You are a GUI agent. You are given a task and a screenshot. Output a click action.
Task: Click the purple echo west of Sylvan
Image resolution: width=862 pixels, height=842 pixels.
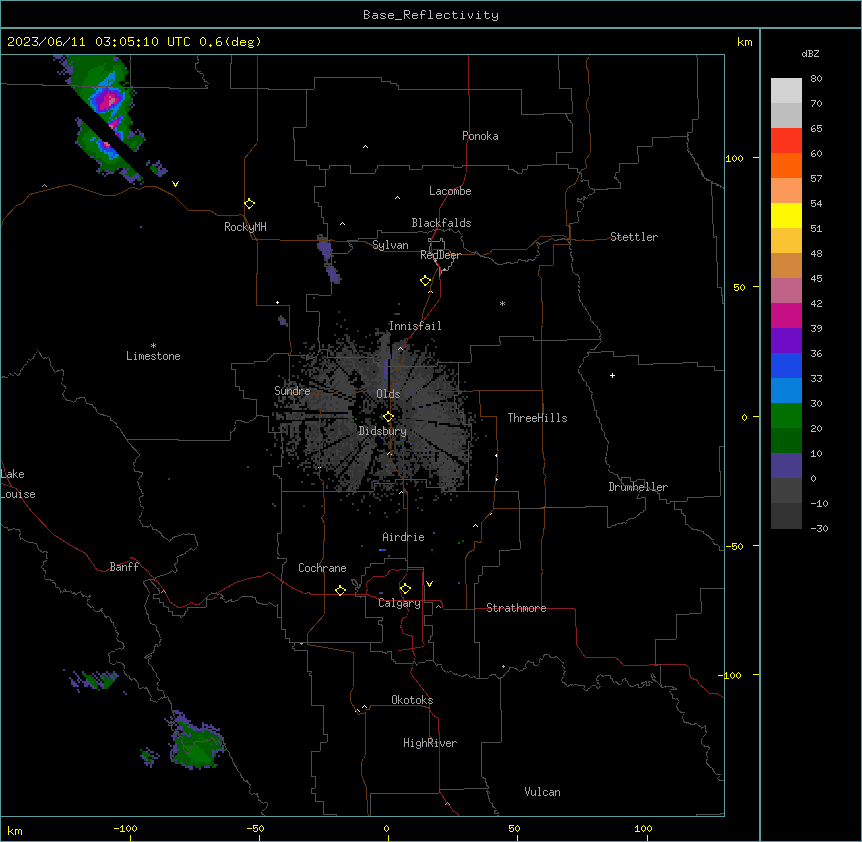328,258
